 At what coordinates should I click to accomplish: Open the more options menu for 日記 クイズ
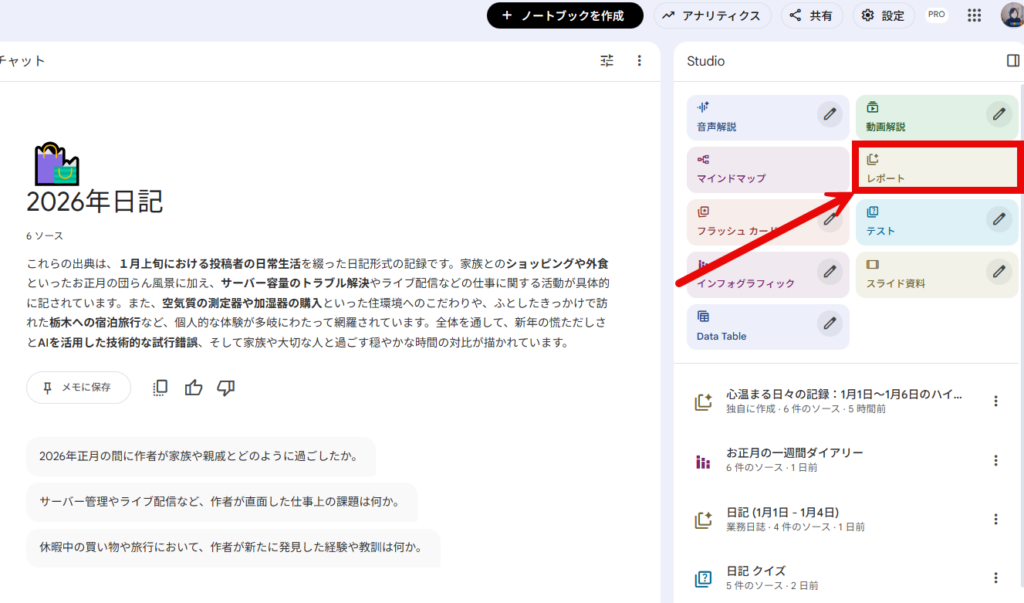(x=995, y=578)
